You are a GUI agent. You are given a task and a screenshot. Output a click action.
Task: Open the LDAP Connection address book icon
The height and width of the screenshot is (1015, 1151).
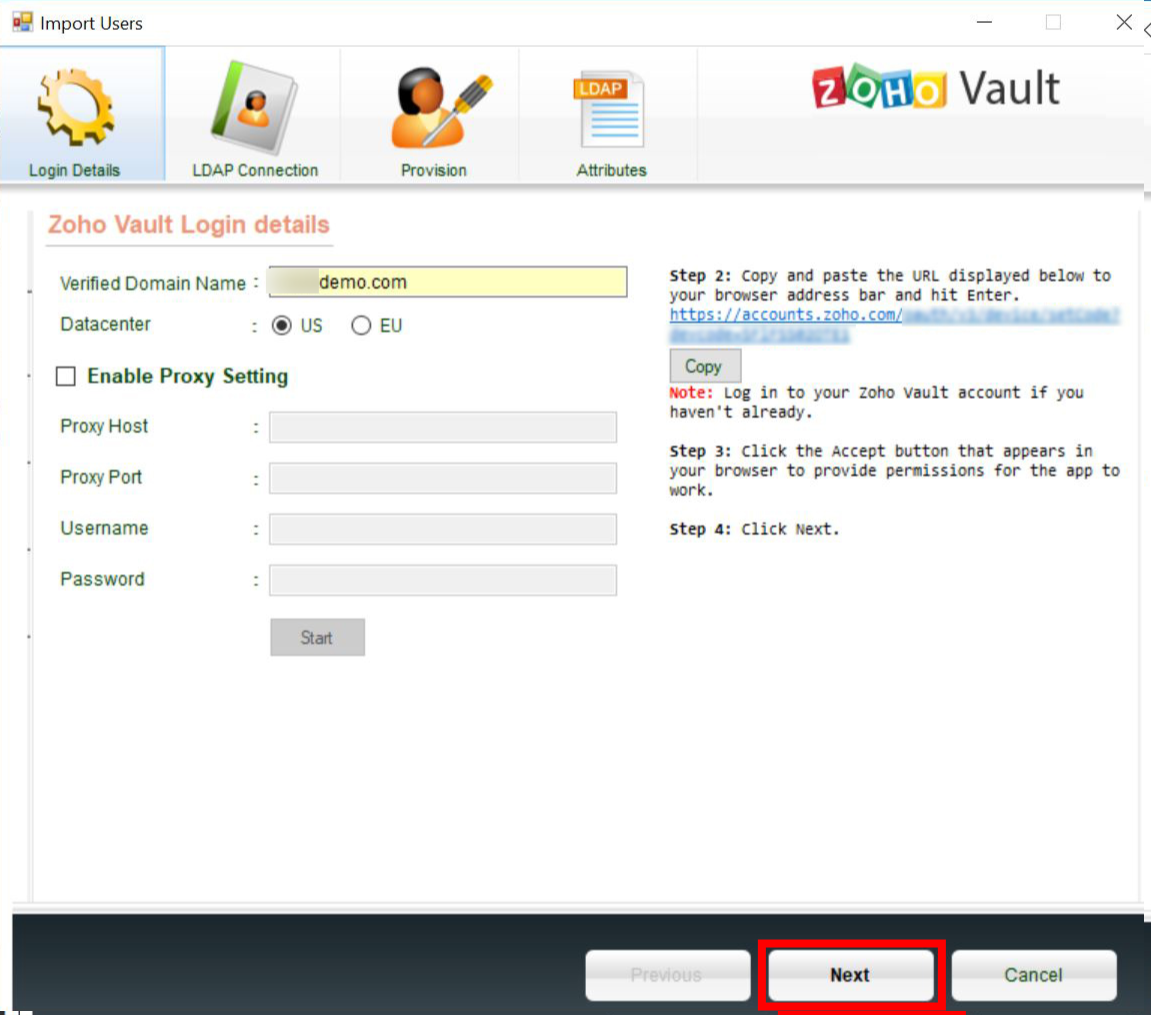254,107
